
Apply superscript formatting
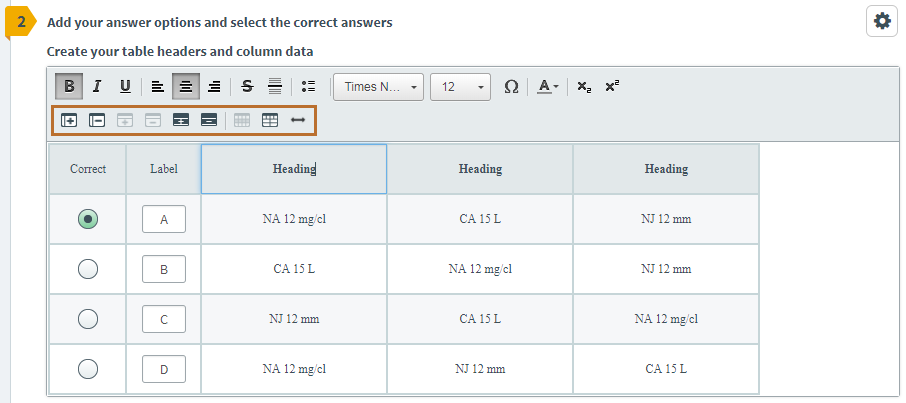tap(612, 87)
